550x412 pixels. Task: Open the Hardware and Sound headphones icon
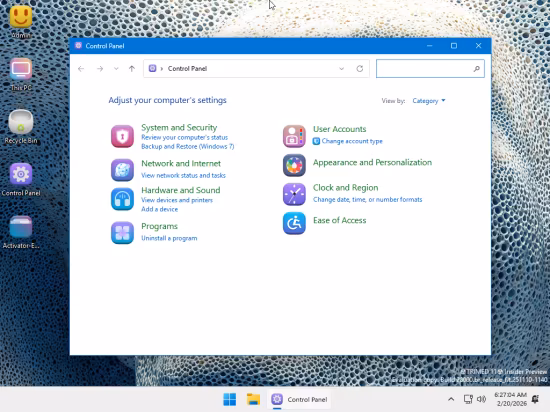click(122, 199)
